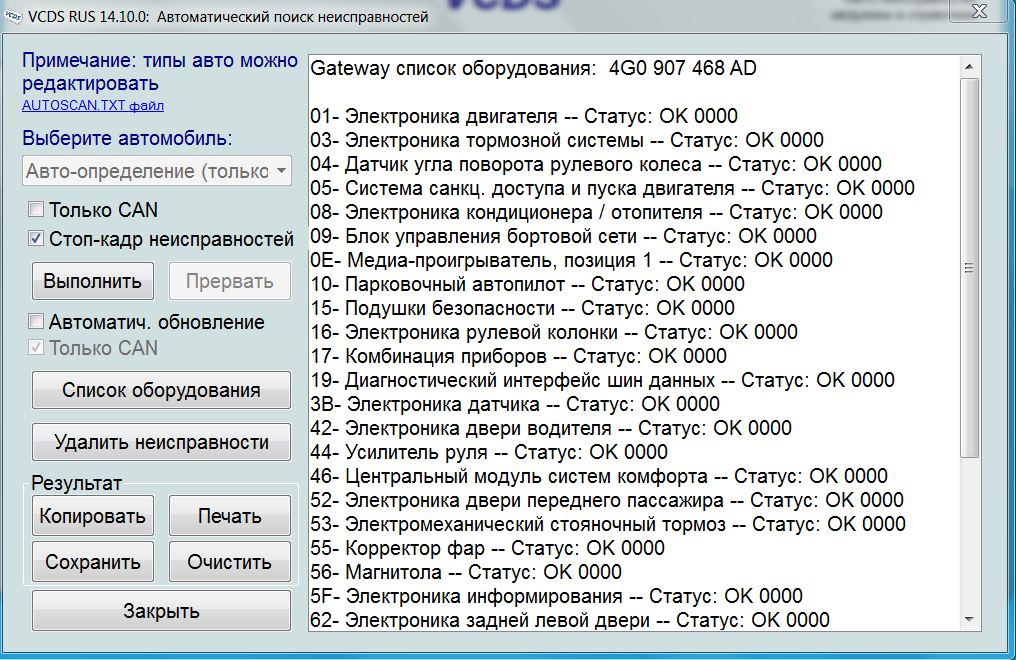Uncheck Стоп-кадр неисправностей checkbox

click(x=36, y=239)
